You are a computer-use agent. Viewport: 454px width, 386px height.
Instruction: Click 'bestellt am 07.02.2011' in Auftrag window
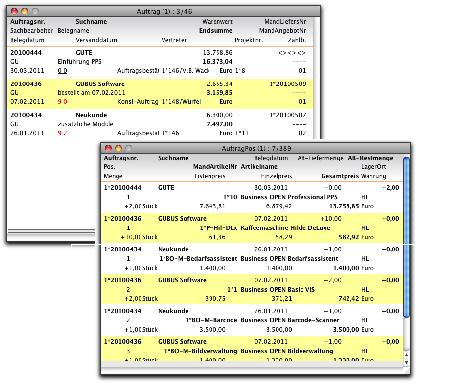coord(91,93)
